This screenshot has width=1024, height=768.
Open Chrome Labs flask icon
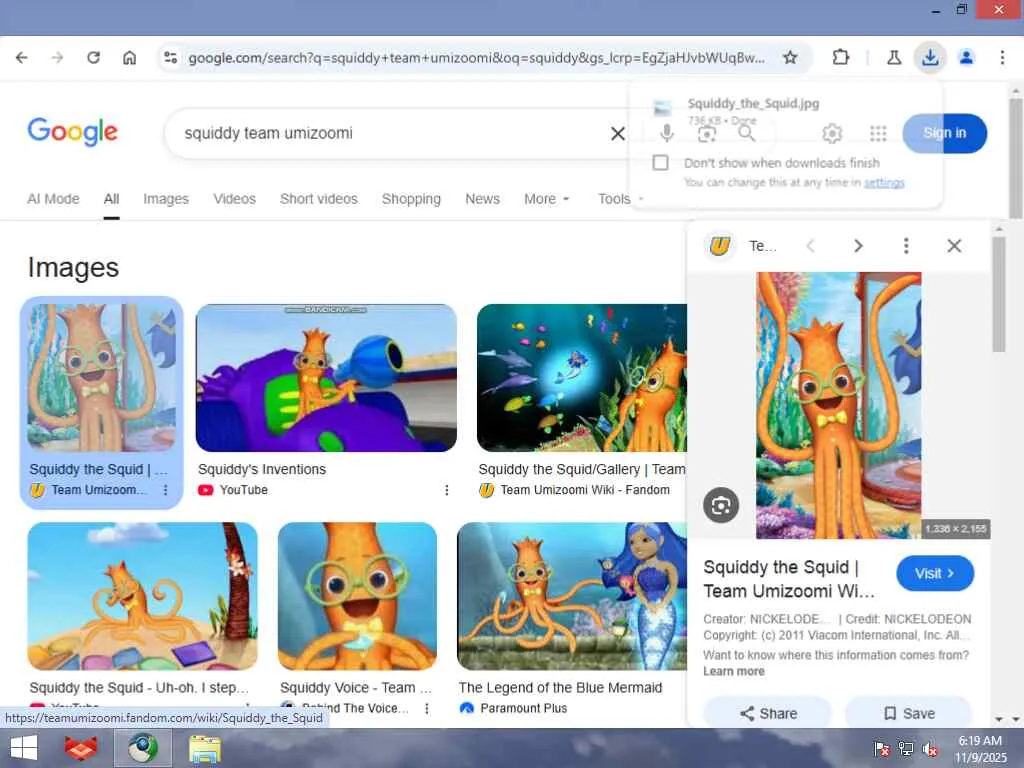point(894,57)
